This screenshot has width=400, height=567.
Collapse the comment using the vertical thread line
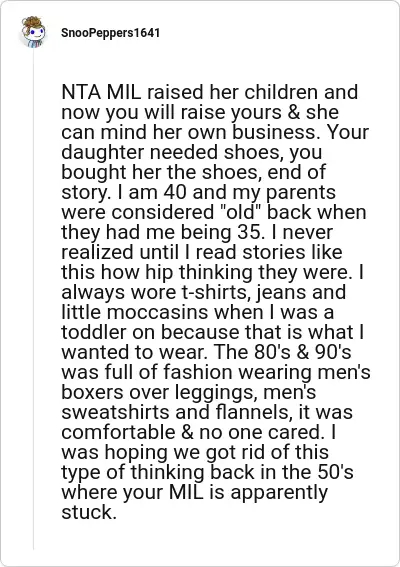point(33,300)
